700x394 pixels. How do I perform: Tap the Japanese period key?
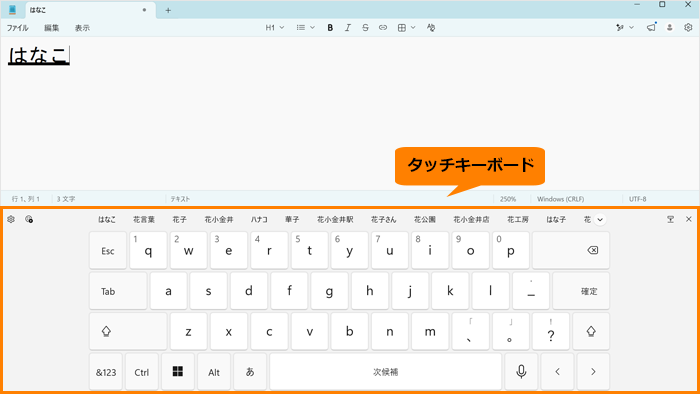511,332
